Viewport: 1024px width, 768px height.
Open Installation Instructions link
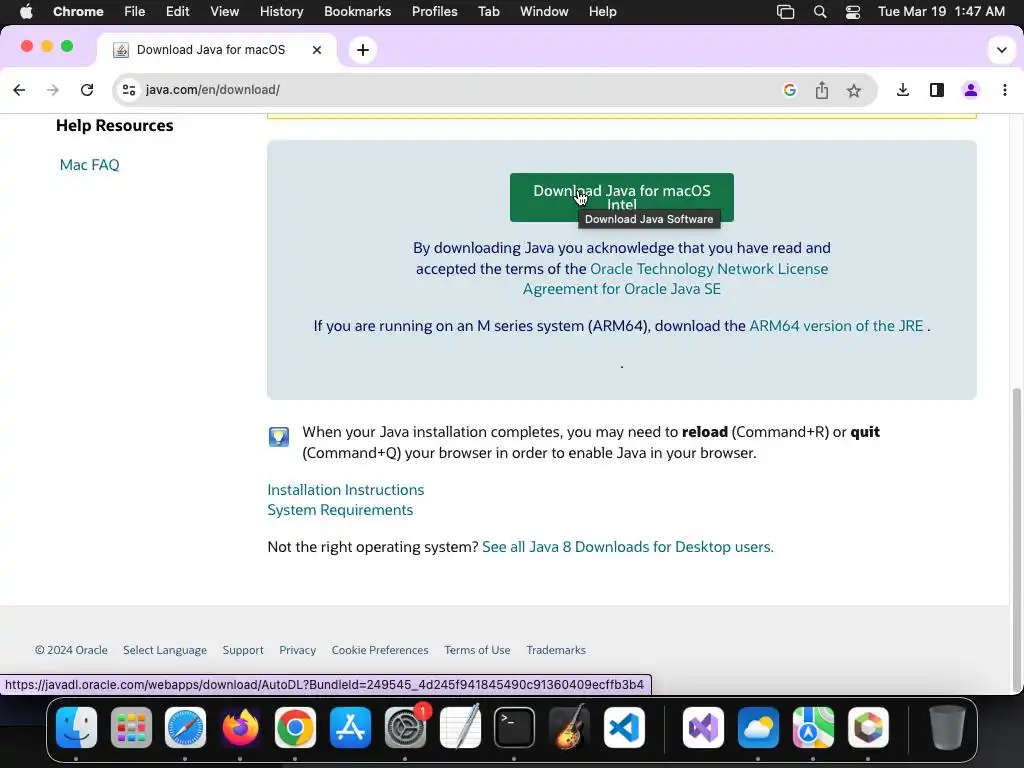tap(345, 490)
